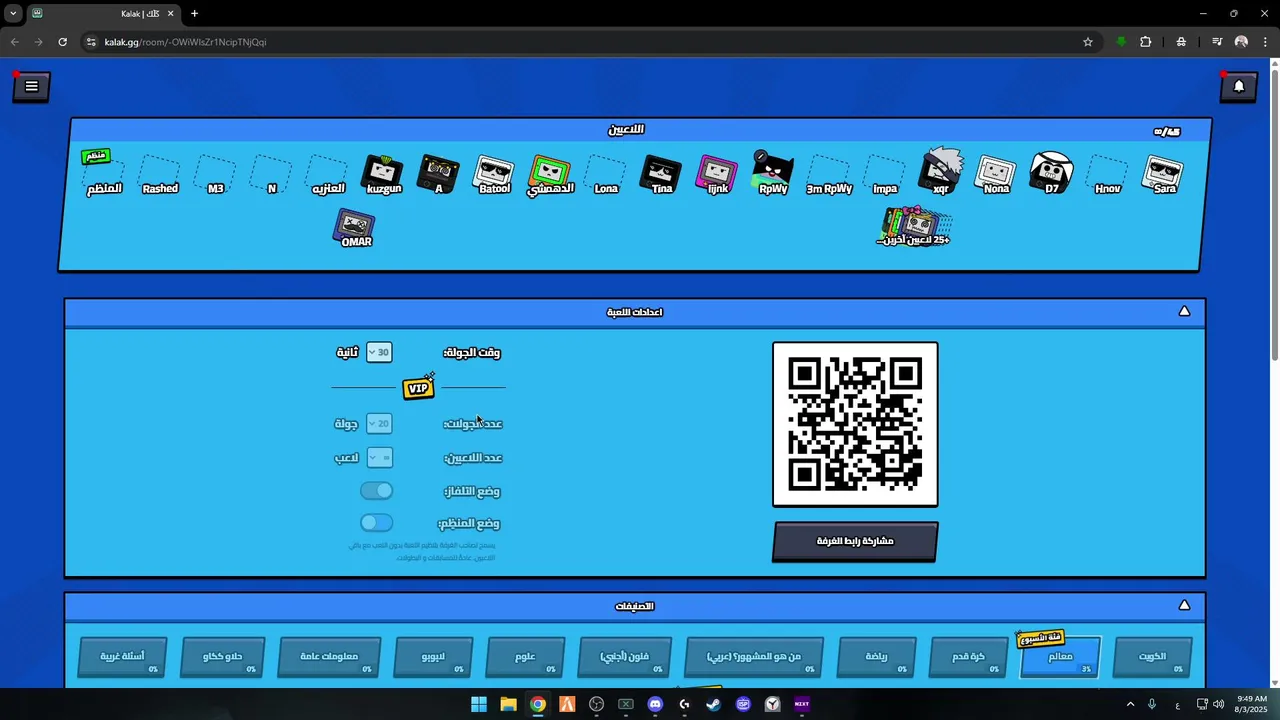Show the 25+ other players stack
The height and width of the screenshot is (720, 1280).
[914, 226]
